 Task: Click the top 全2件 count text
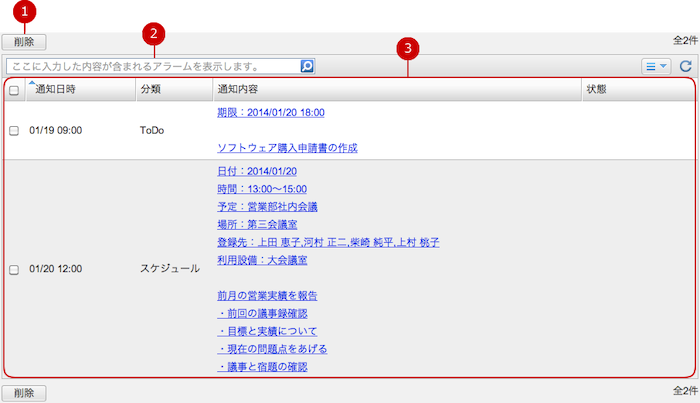685,41
